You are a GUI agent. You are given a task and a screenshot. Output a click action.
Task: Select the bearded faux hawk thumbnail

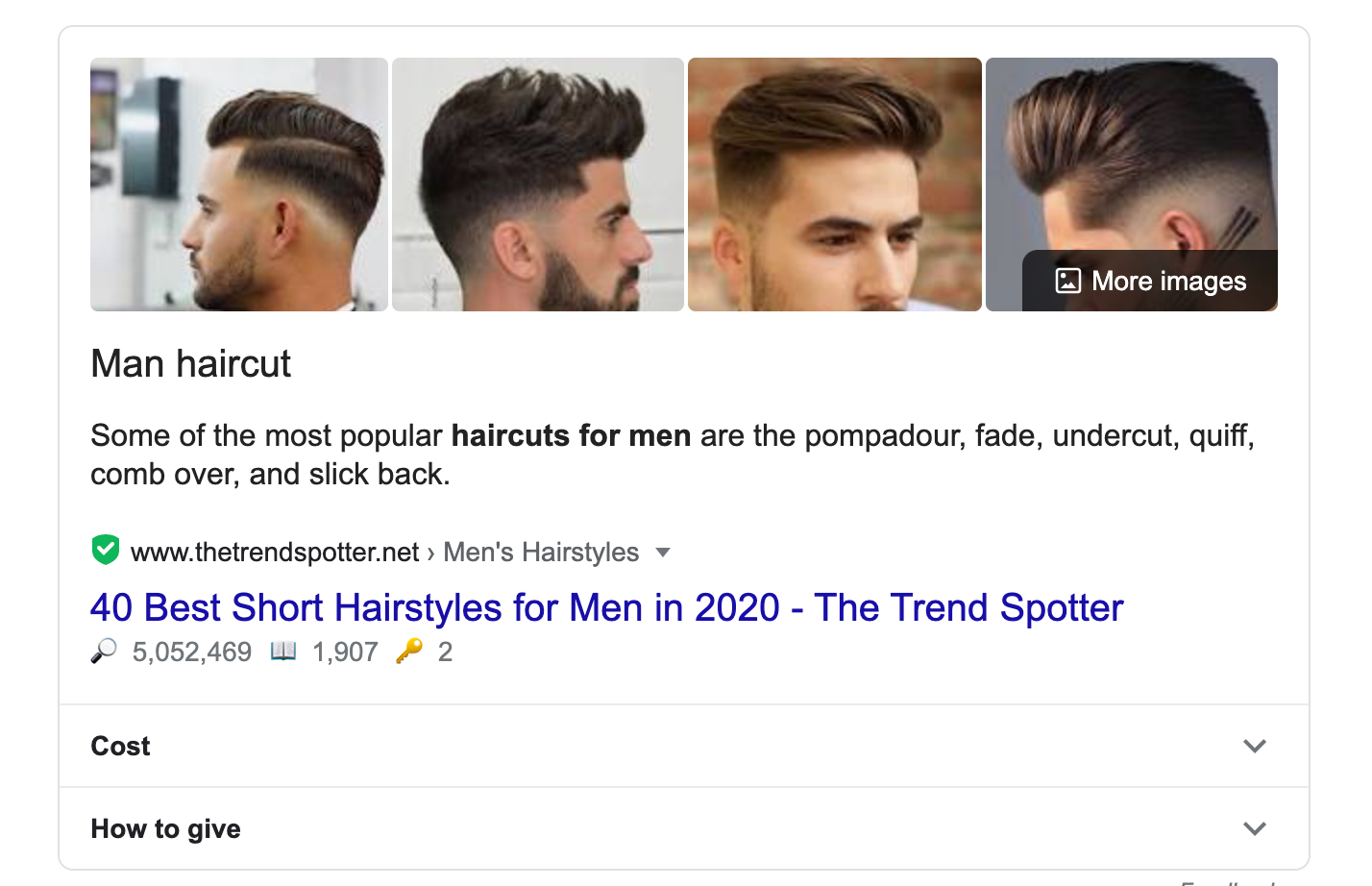point(537,184)
